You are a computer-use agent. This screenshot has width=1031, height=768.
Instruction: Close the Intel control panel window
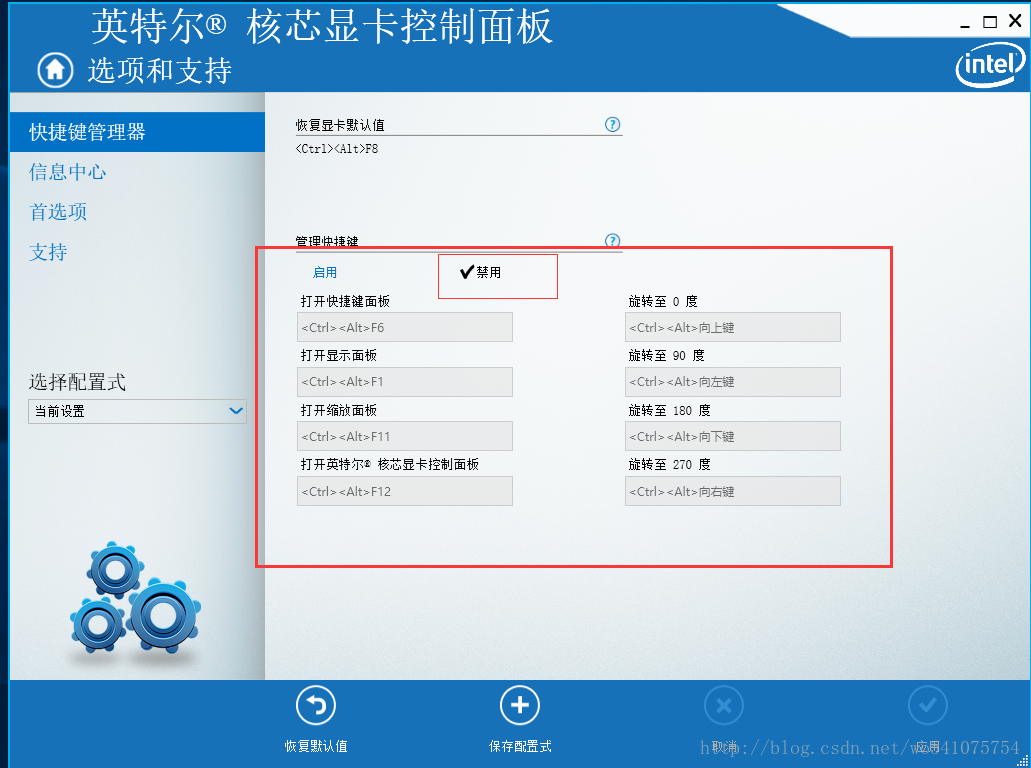[1015, 21]
